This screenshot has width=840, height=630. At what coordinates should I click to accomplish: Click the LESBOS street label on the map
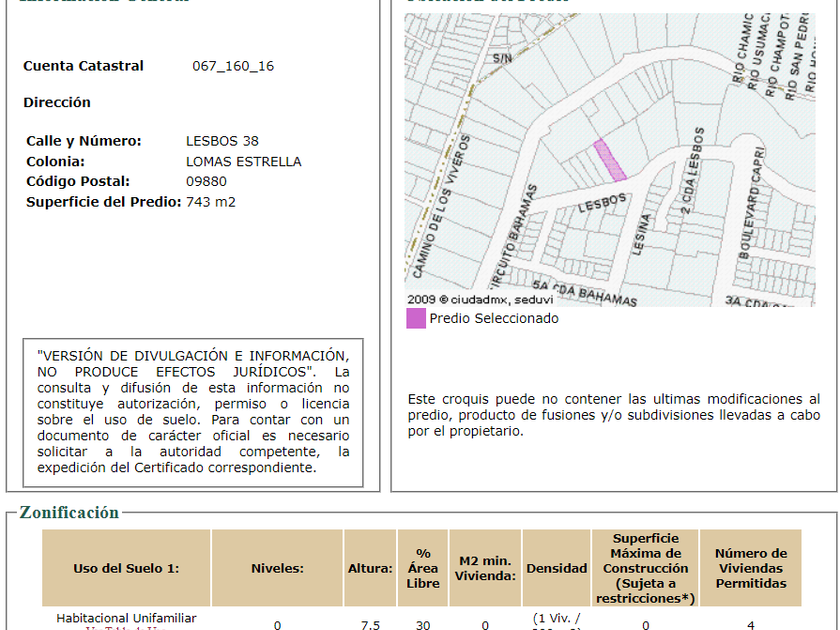pyautogui.click(x=603, y=203)
